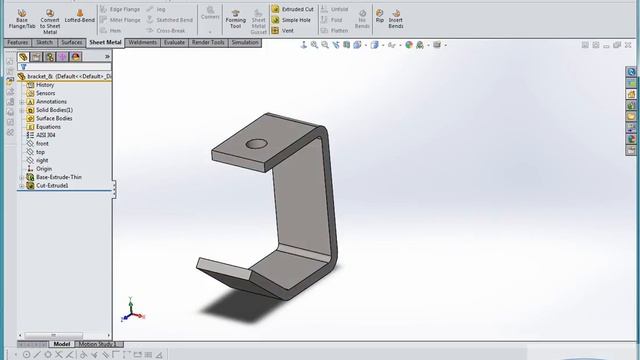Open the DimXpertManager tab
Viewport: 640px width, 360px height.
tap(62, 57)
